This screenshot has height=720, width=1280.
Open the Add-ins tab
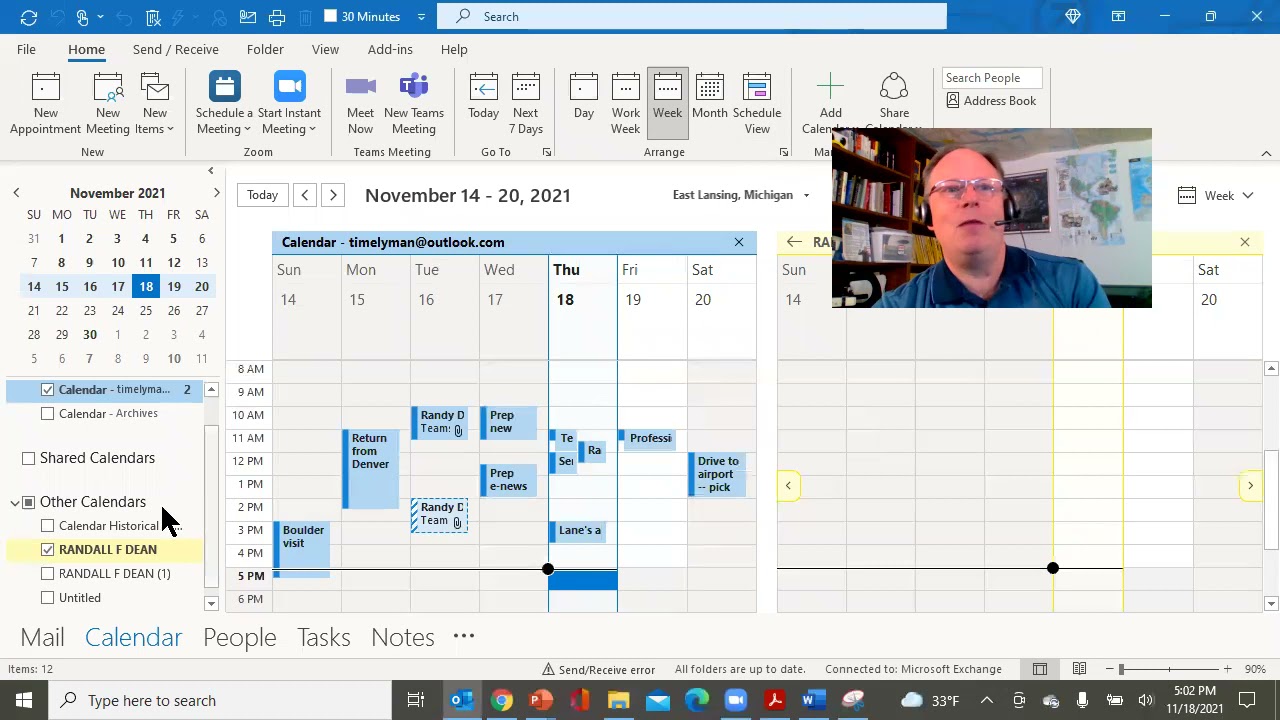tap(390, 49)
